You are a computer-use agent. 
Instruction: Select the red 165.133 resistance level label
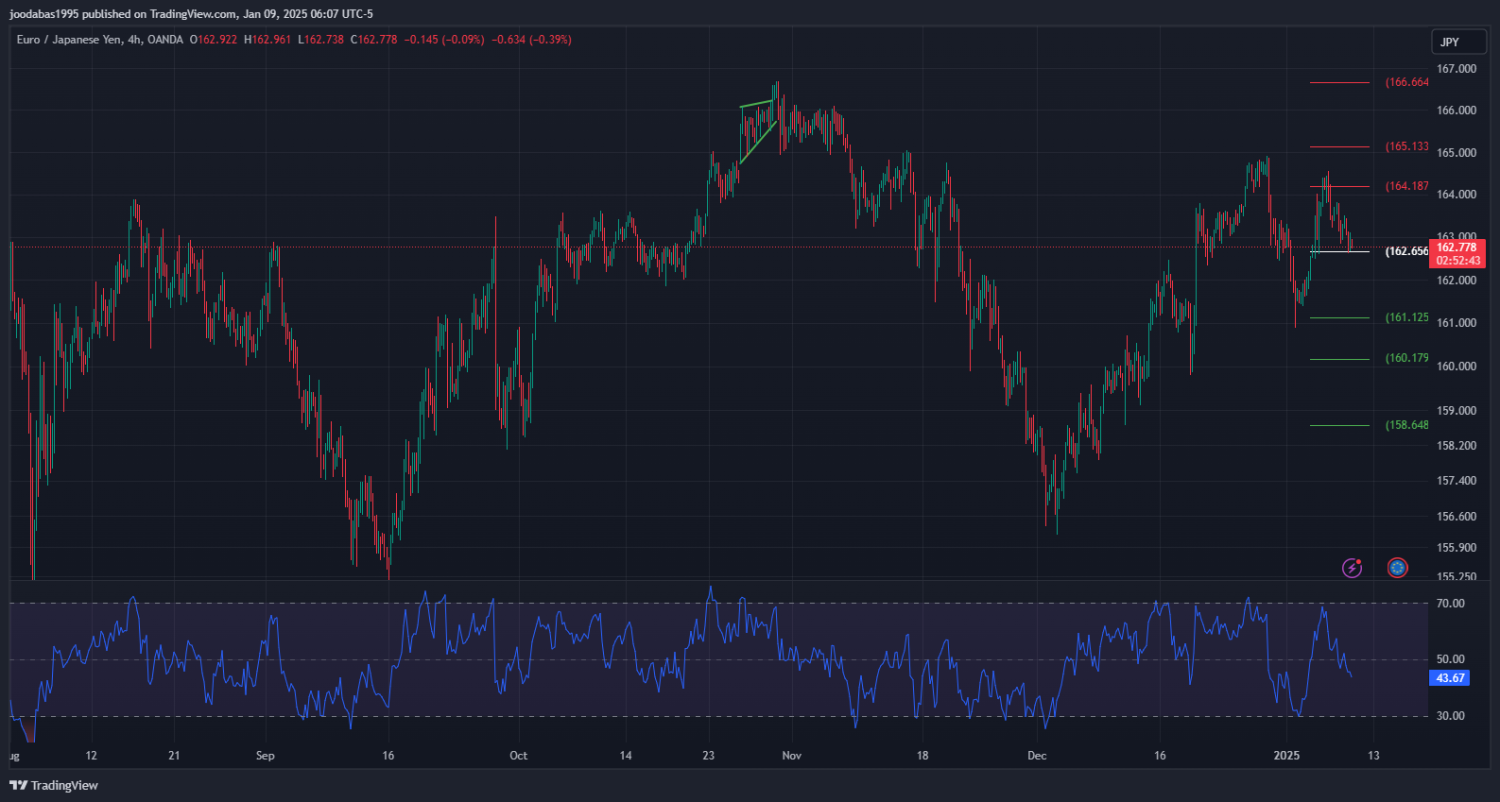tap(1406, 147)
